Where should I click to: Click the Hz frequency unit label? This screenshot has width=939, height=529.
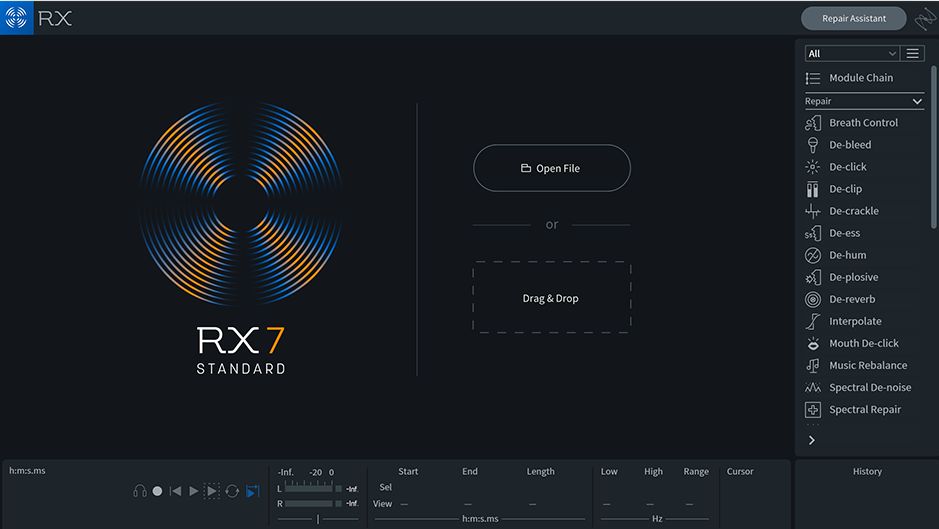point(657,519)
